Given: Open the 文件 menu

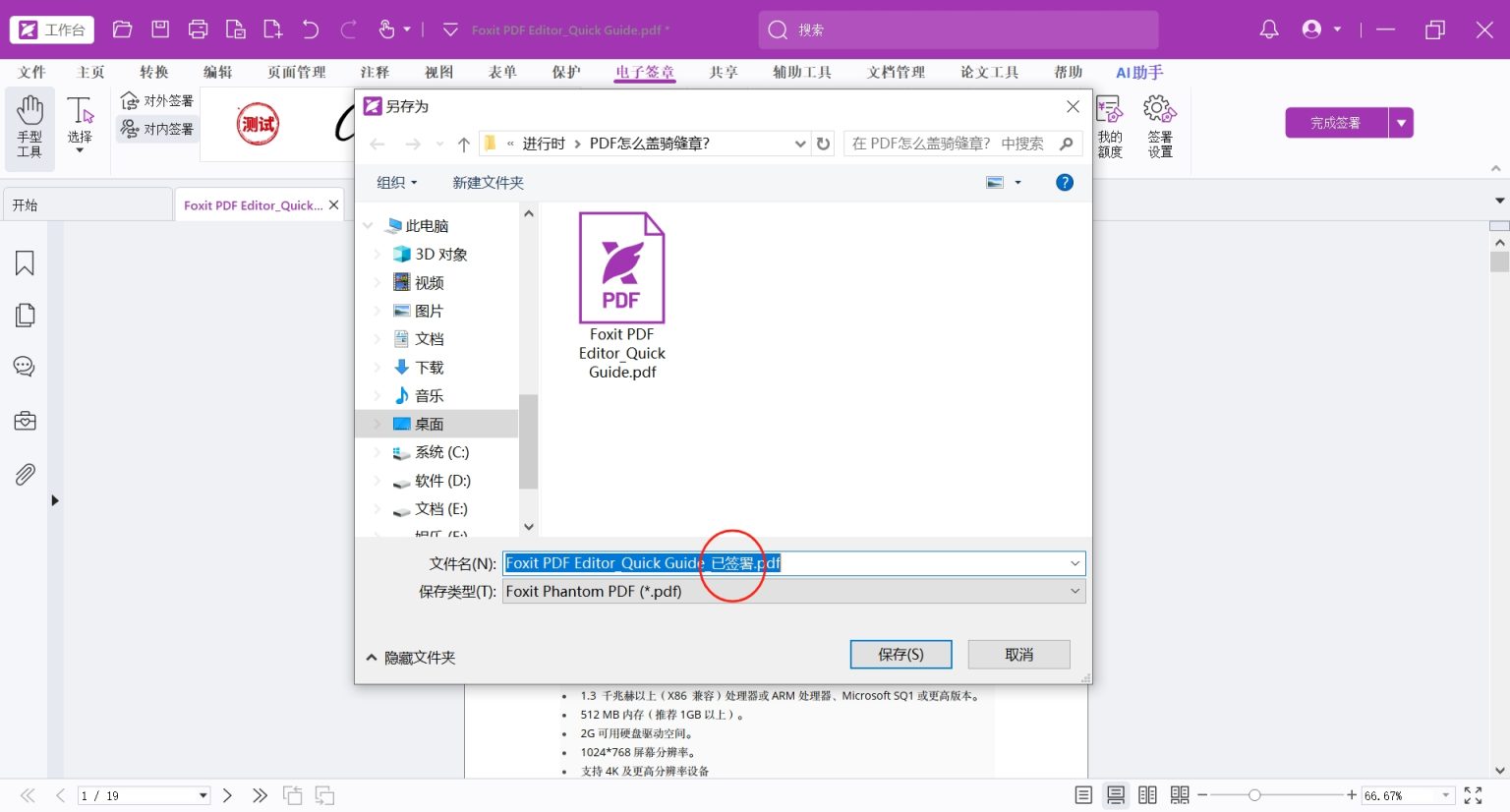Looking at the screenshot, I should 31,72.
